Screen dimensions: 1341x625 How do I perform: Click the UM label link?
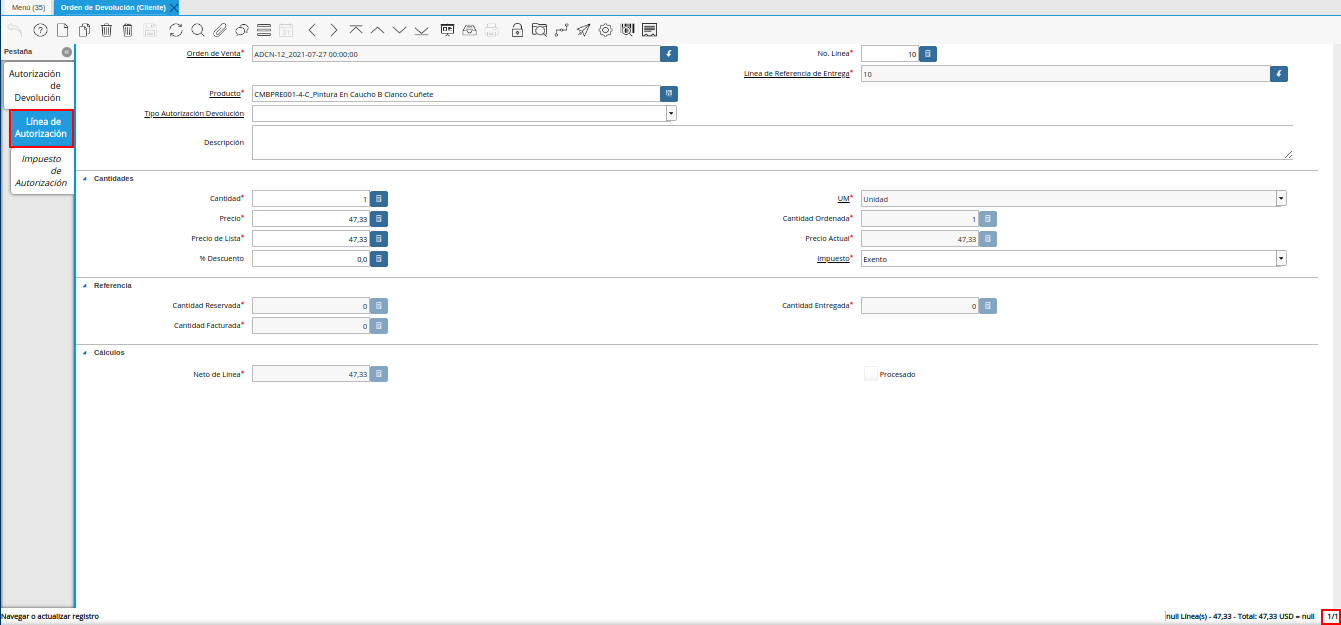tap(842, 198)
